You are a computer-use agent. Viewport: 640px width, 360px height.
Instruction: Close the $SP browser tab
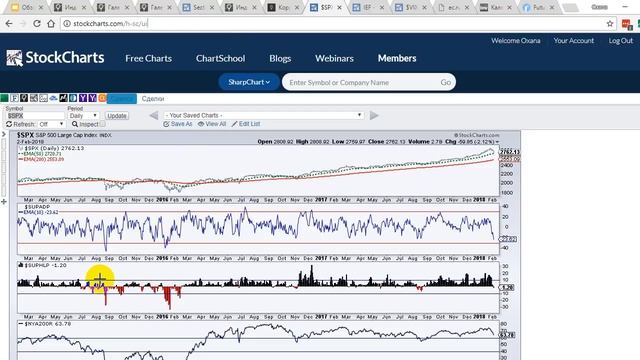pyautogui.click(x=339, y=7)
